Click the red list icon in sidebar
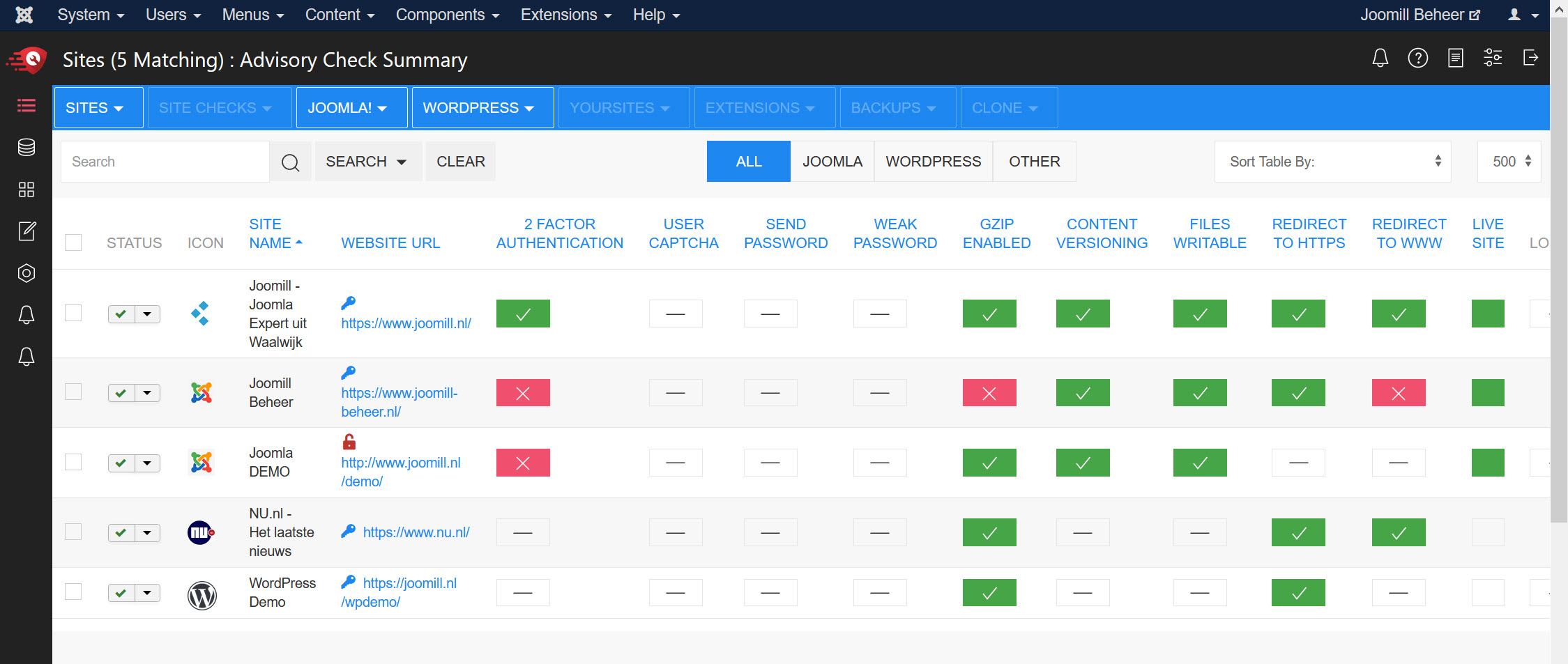Viewport: 1568px width, 664px height. click(x=26, y=106)
